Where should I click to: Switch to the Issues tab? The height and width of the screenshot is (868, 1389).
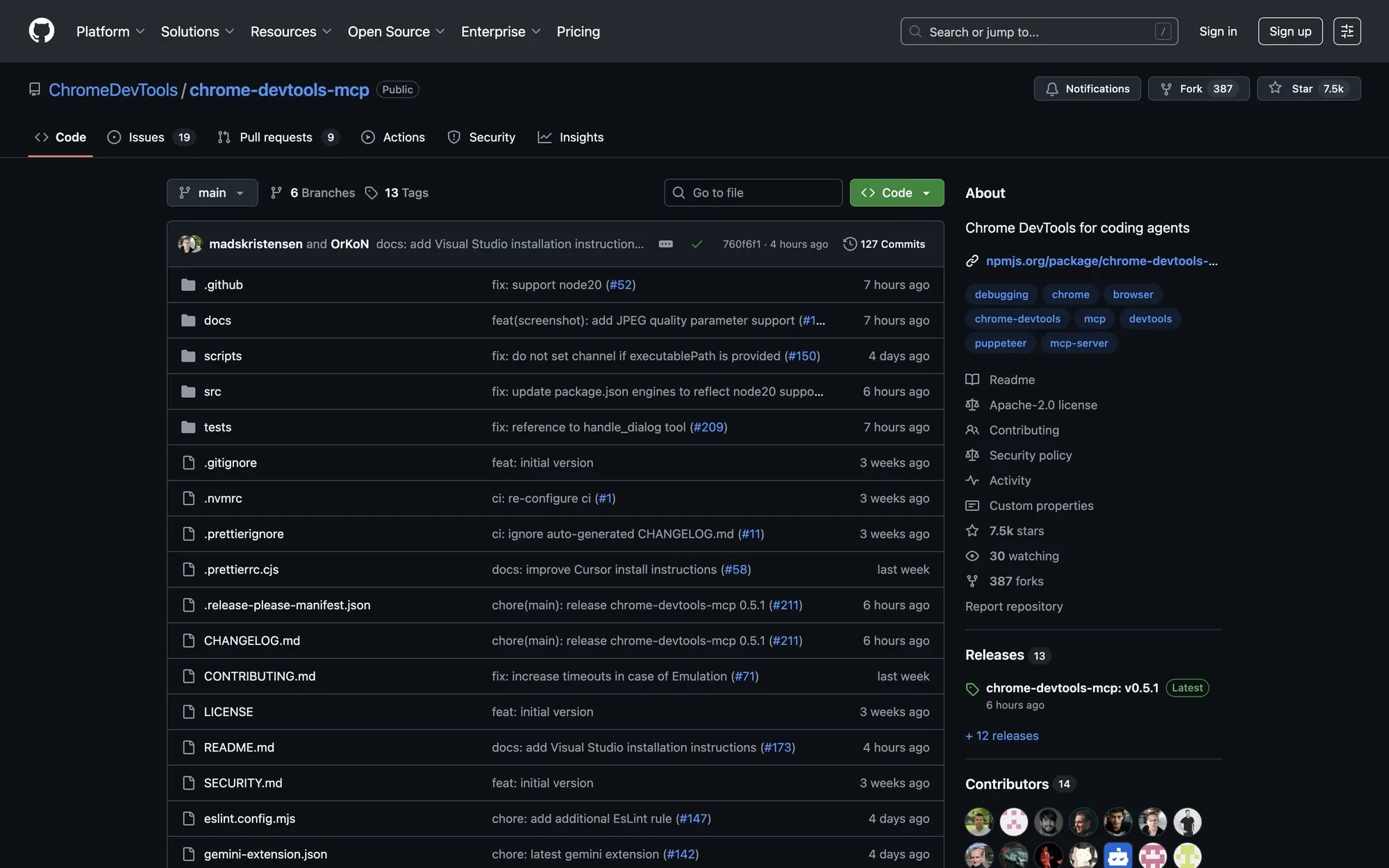pos(147,137)
